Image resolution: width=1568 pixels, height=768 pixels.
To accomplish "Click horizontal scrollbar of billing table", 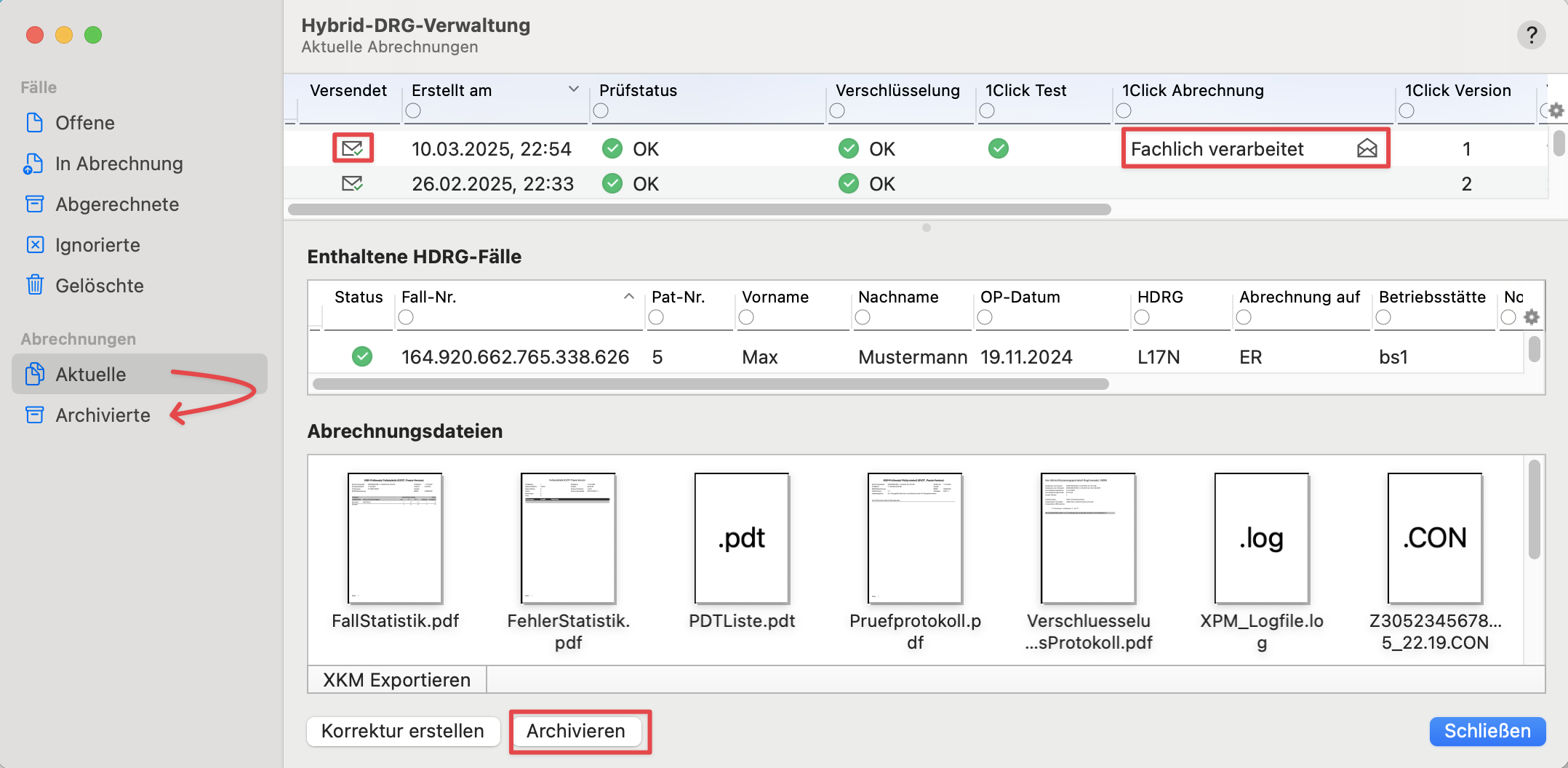I will click(x=700, y=209).
